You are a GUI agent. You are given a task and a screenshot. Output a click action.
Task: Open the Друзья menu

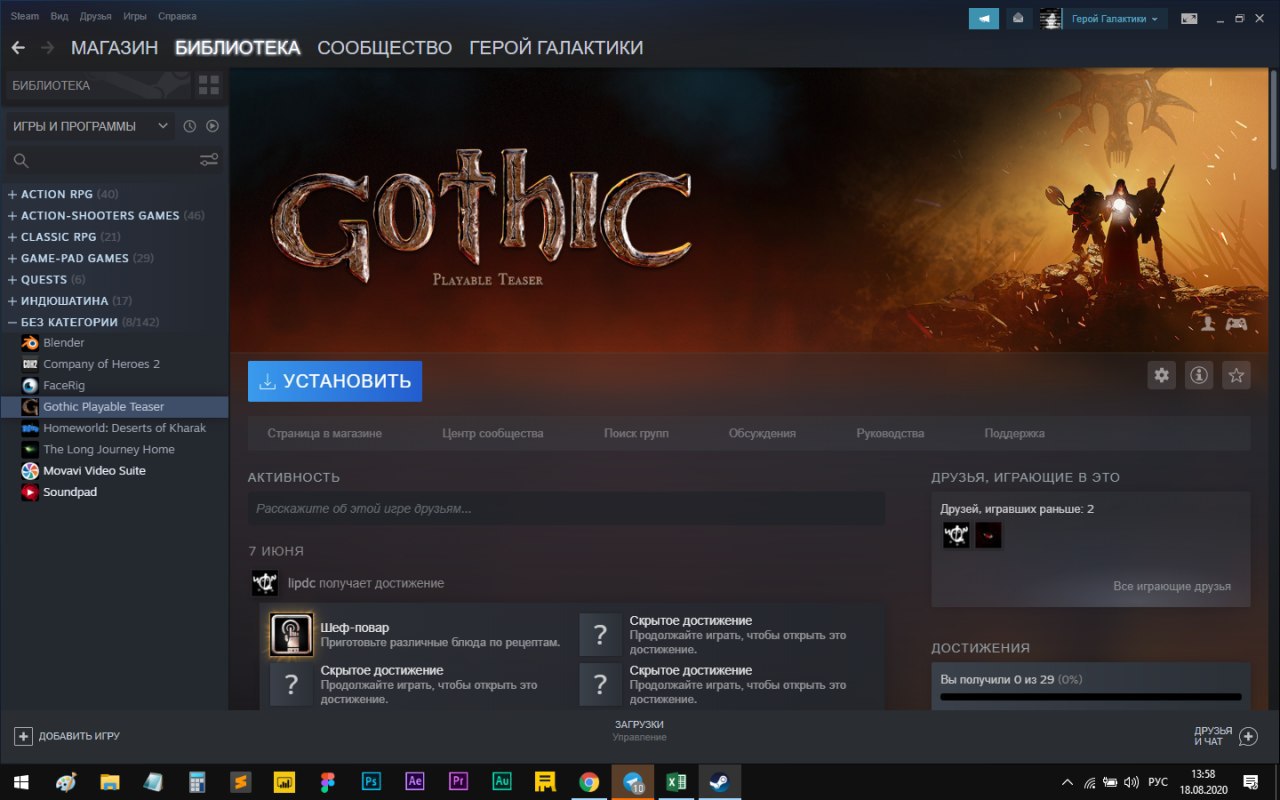[96, 16]
